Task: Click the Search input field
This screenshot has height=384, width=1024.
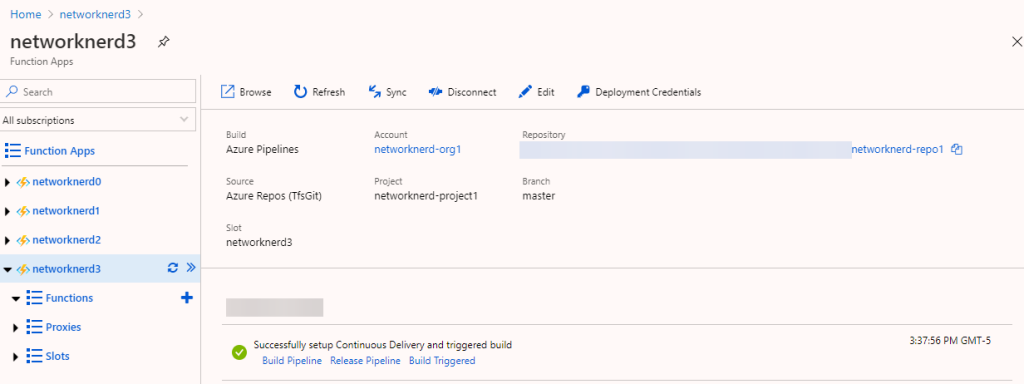Action: [x=98, y=91]
